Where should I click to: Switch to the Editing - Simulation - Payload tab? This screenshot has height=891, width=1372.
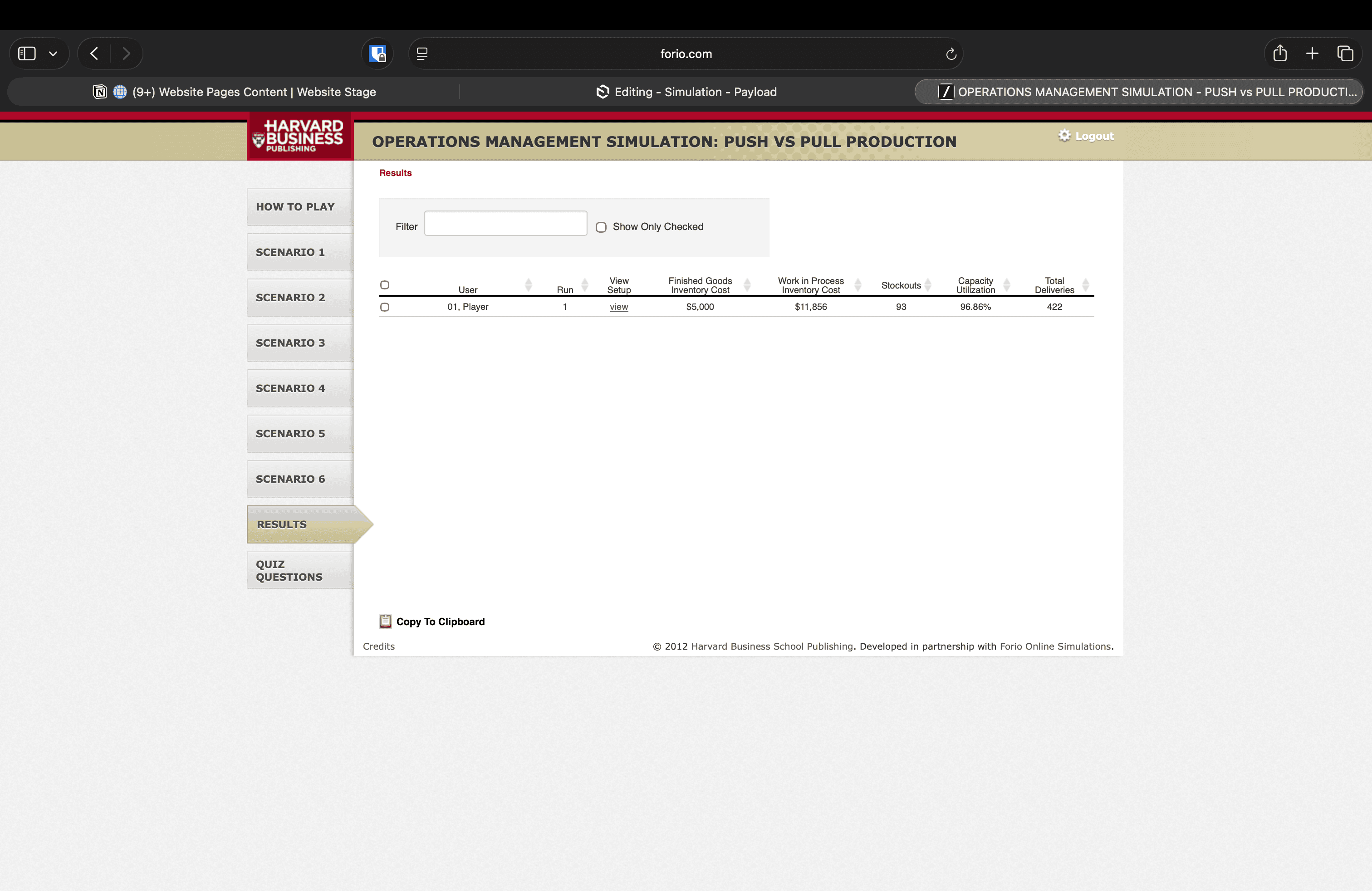pyautogui.click(x=686, y=92)
